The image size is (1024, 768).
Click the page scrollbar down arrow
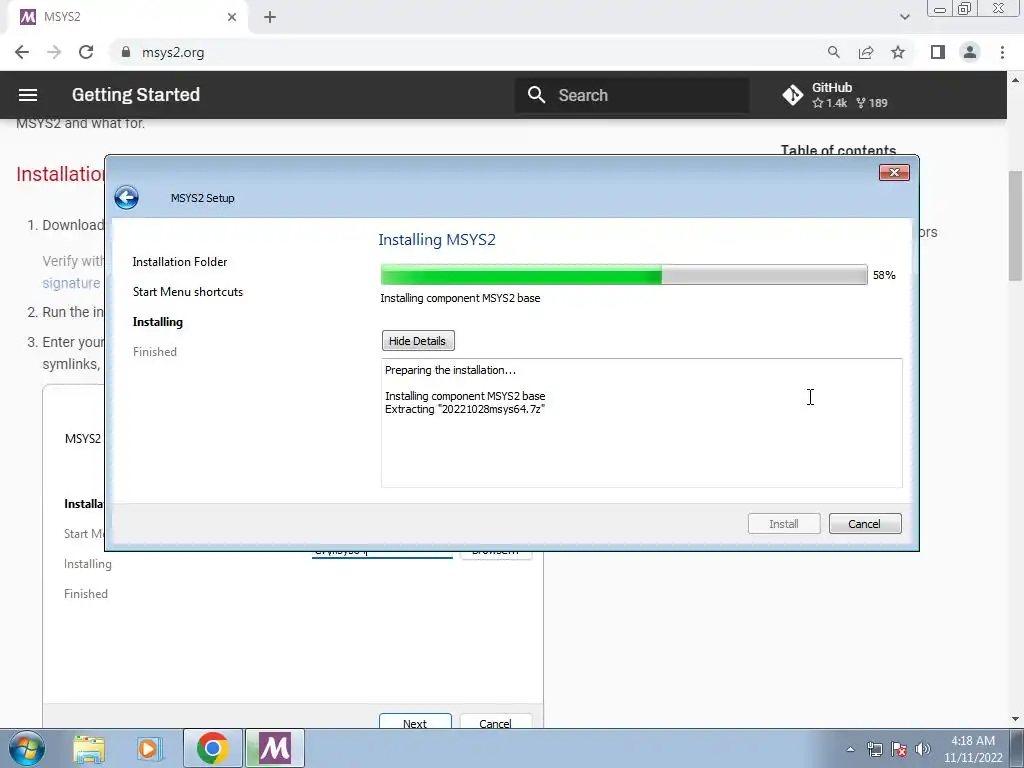point(1016,719)
